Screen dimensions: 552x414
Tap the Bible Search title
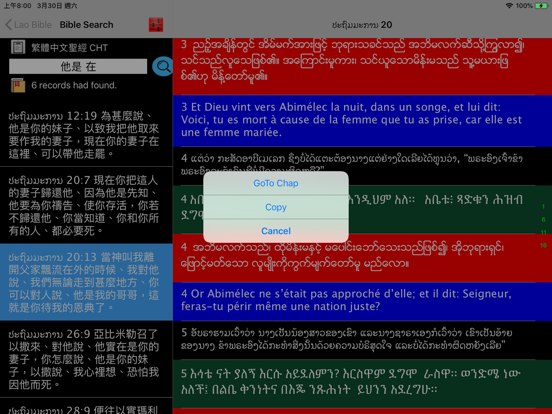pos(86,25)
